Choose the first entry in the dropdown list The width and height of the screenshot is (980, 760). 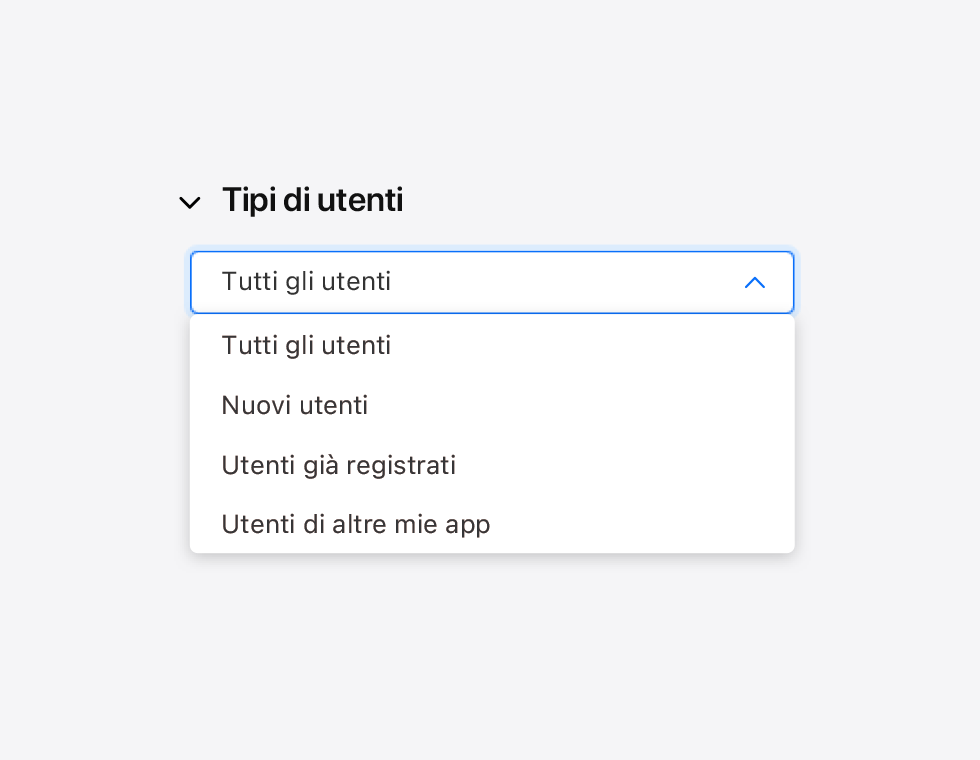pos(306,345)
